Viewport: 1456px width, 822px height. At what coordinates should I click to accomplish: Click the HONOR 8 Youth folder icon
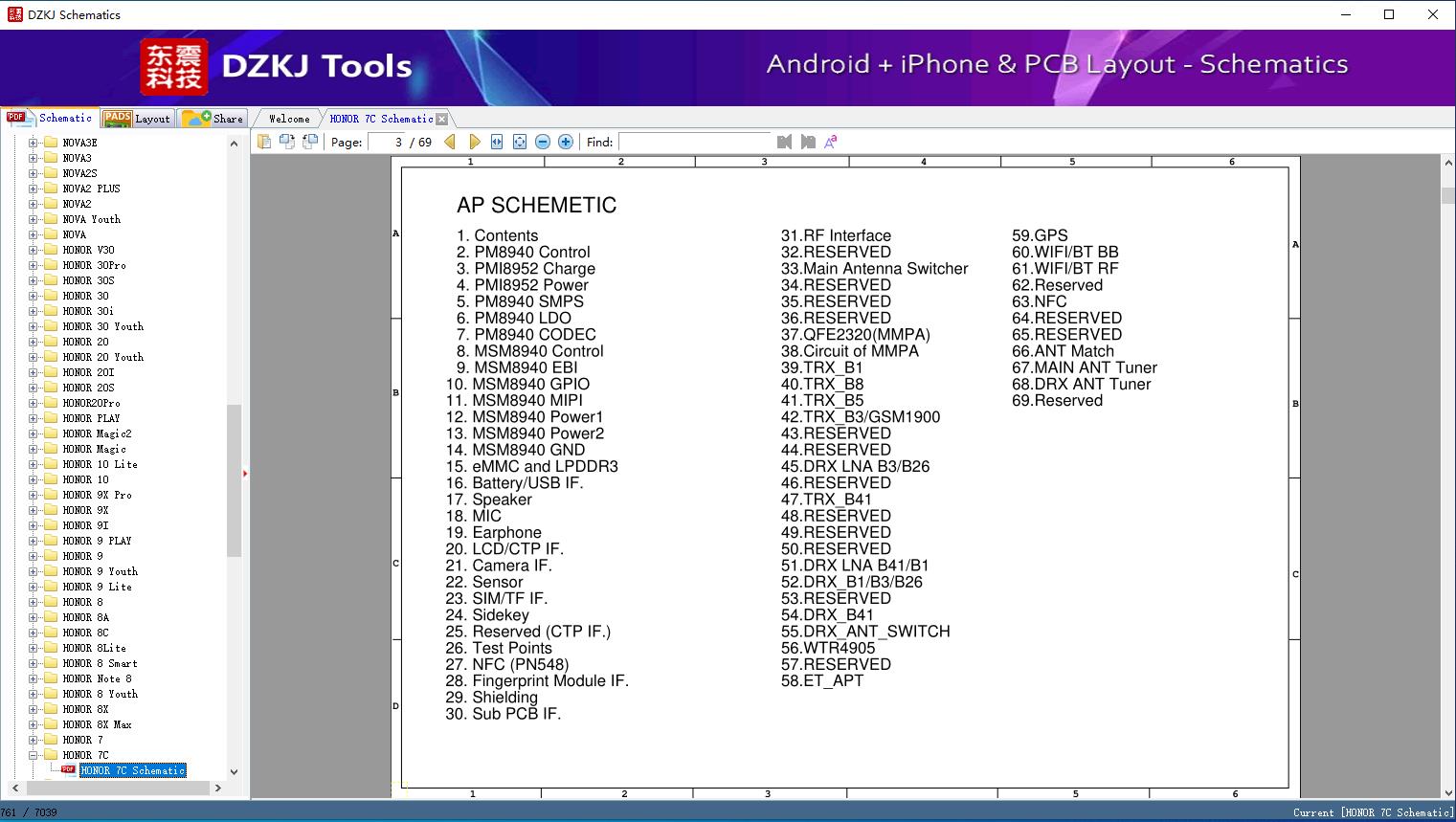coord(51,694)
